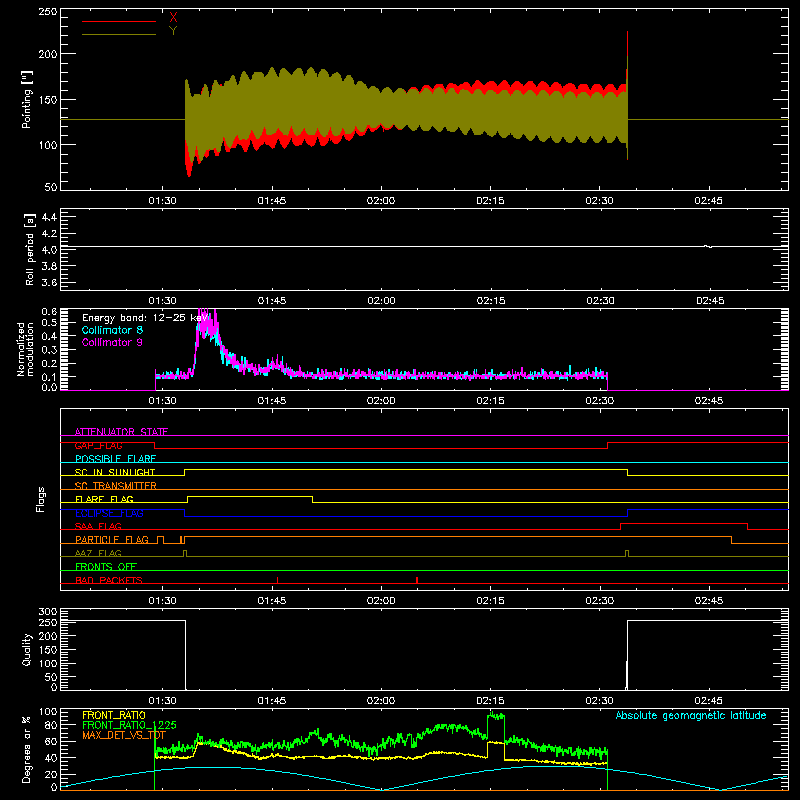Click the FRONT_RATIO_1225 legend label

point(129,725)
